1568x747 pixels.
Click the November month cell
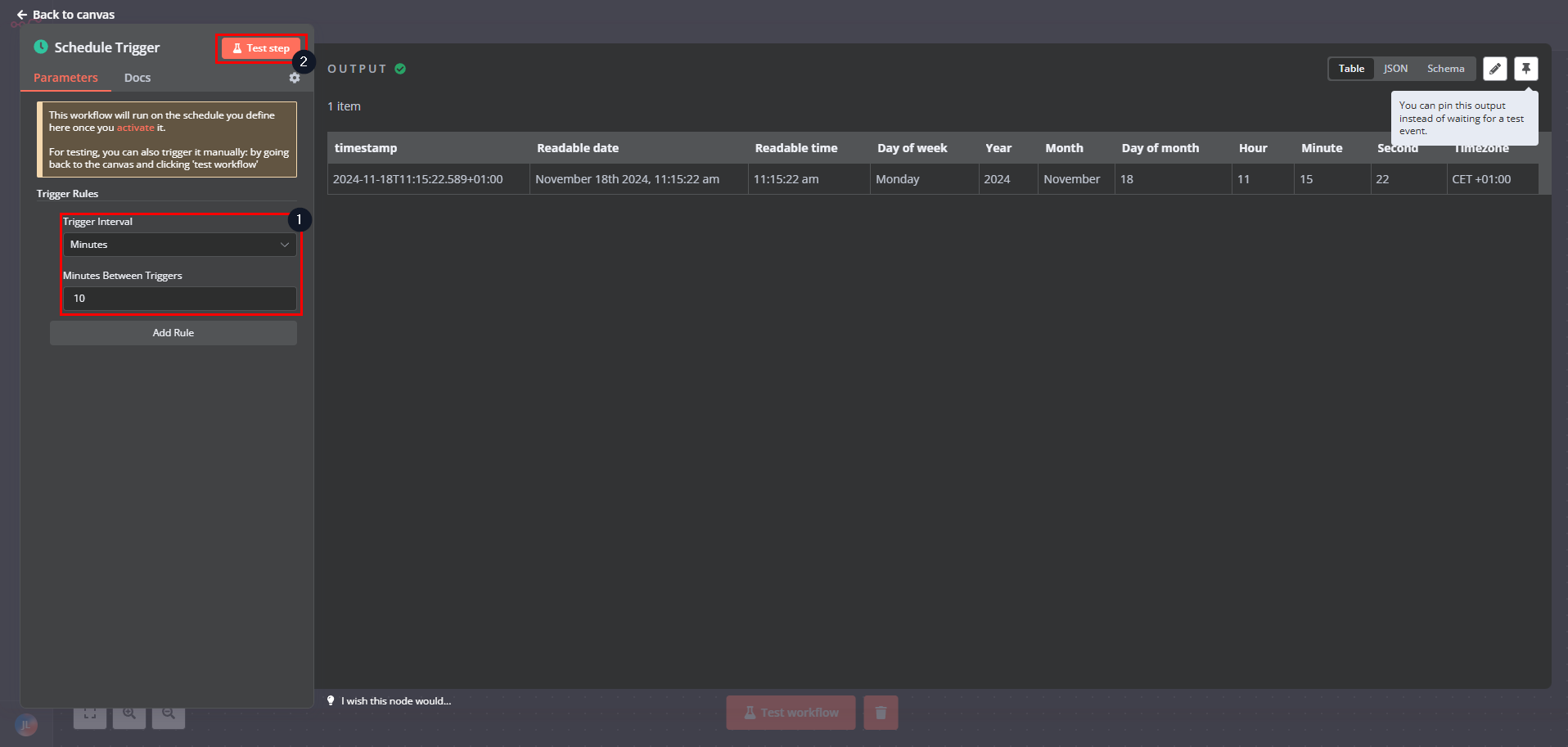tap(1076, 179)
